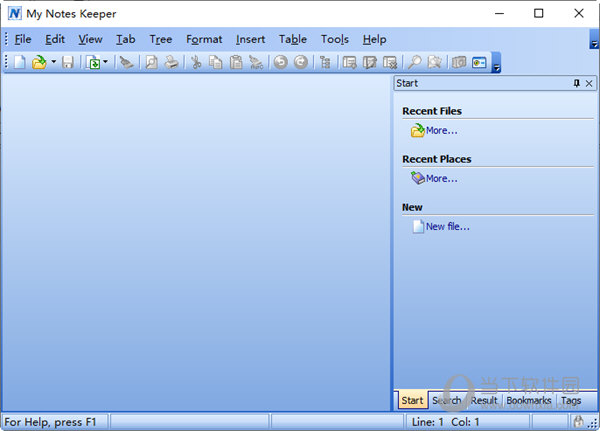Open the Format menu
The height and width of the screenshot is (431, 600).
click(204, 39)
